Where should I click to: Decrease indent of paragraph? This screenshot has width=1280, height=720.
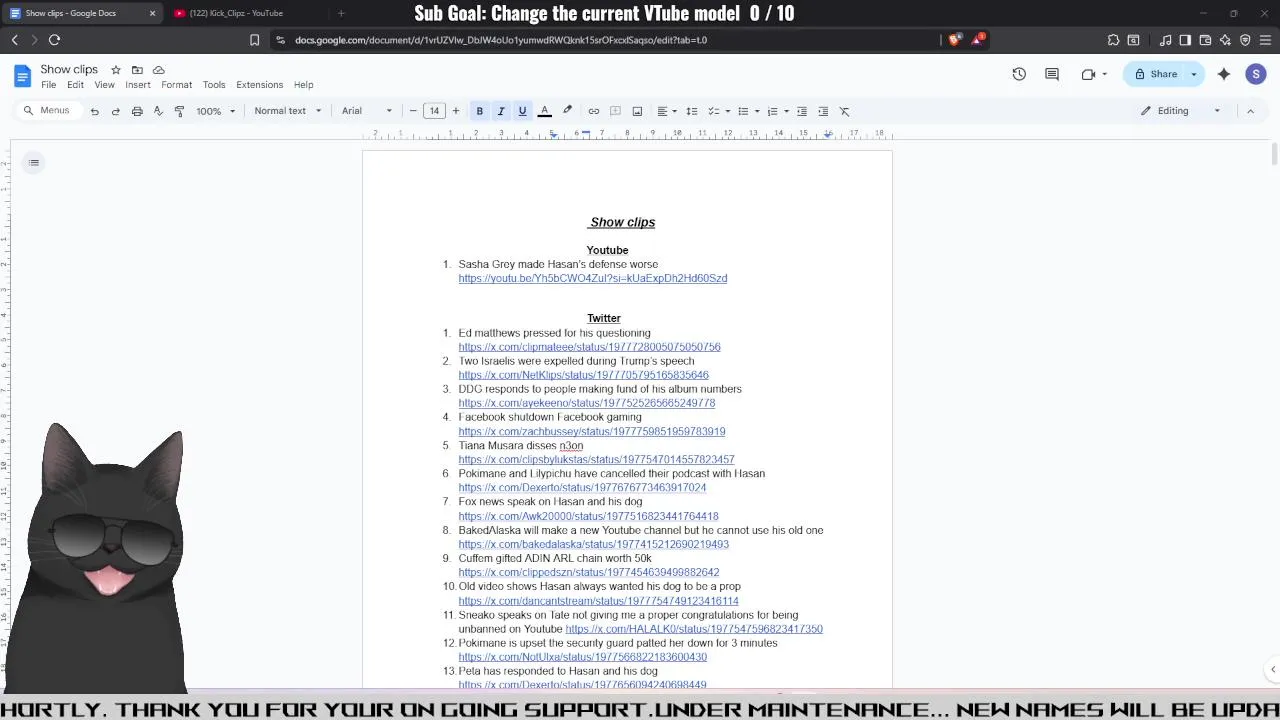click(802, 111)
